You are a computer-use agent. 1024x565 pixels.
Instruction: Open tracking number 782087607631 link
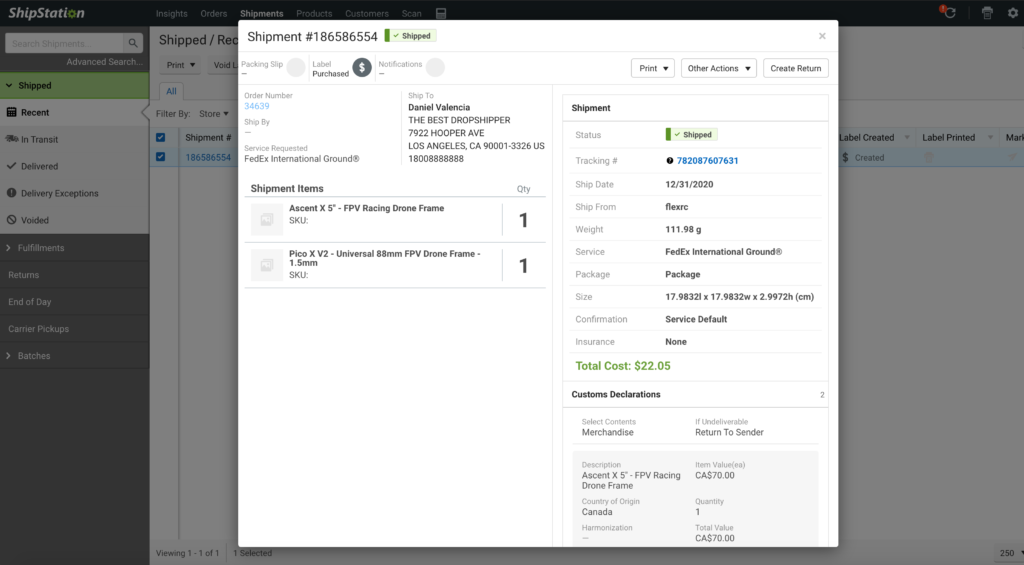707,161
